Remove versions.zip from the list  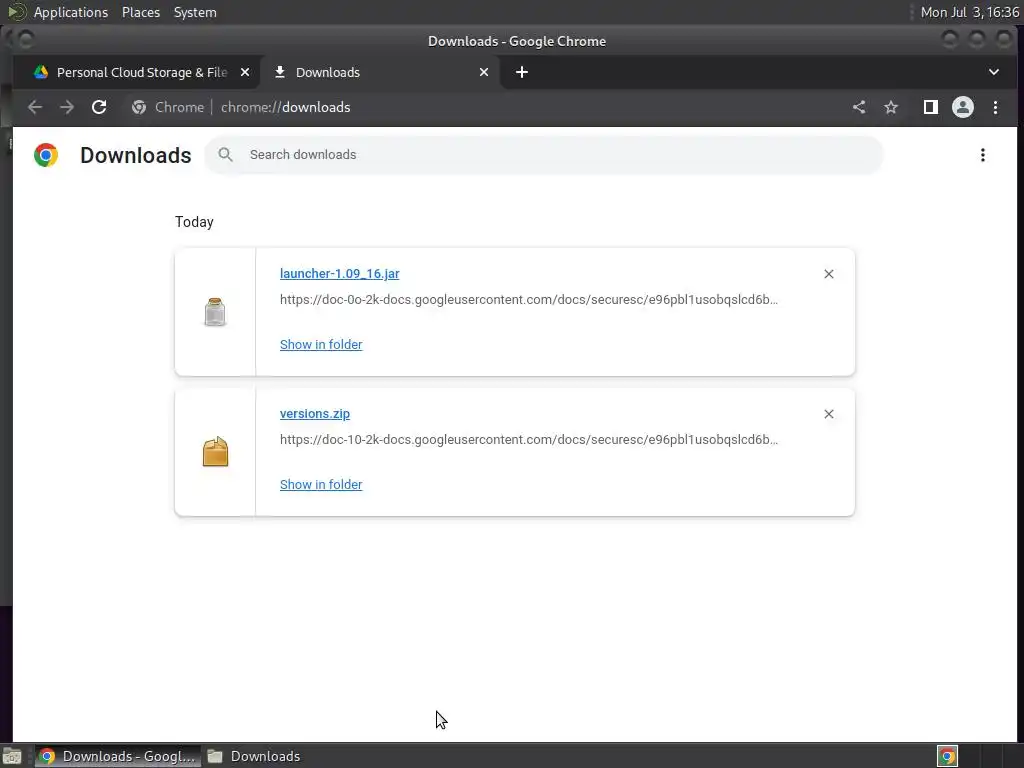[x=829, y=414]
